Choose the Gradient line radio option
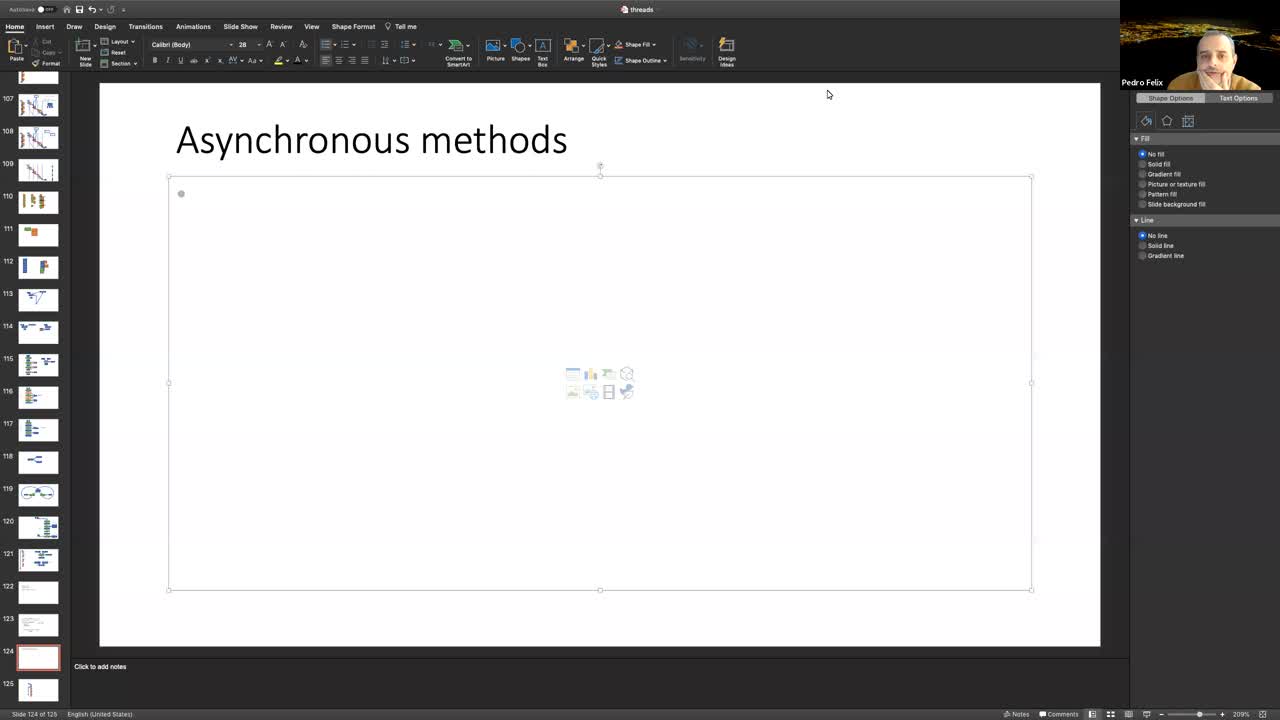The image size is (1280, 720). [1143, 256]
